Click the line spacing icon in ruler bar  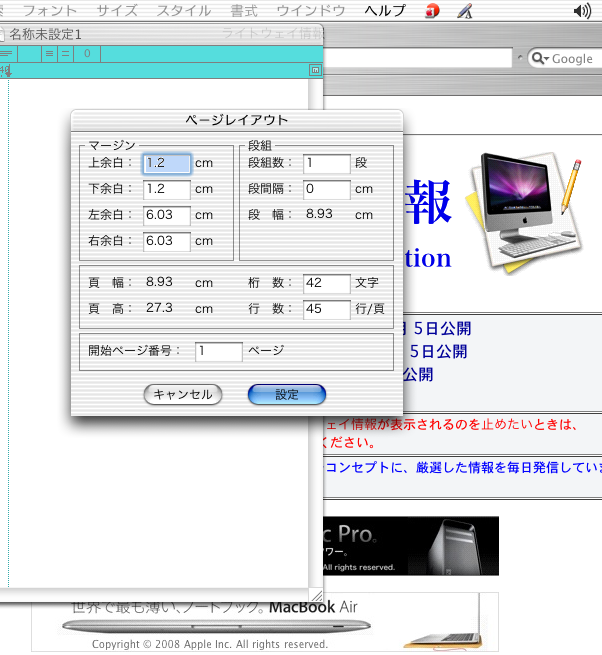[65, 53]
